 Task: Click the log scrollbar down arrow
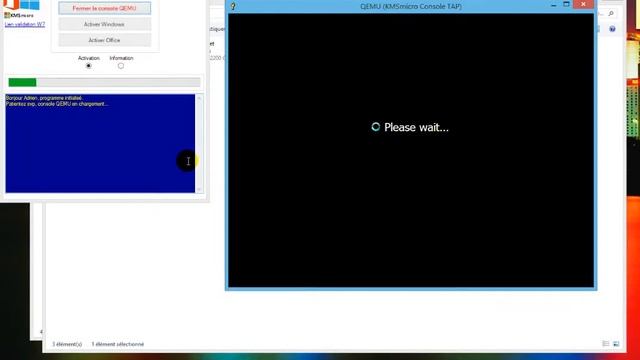[199, 189]
